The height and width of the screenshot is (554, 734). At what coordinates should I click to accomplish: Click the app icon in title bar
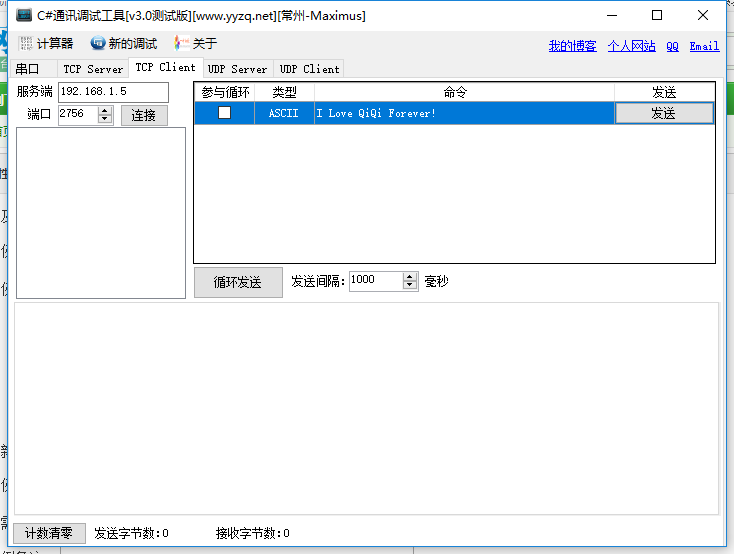24,15
